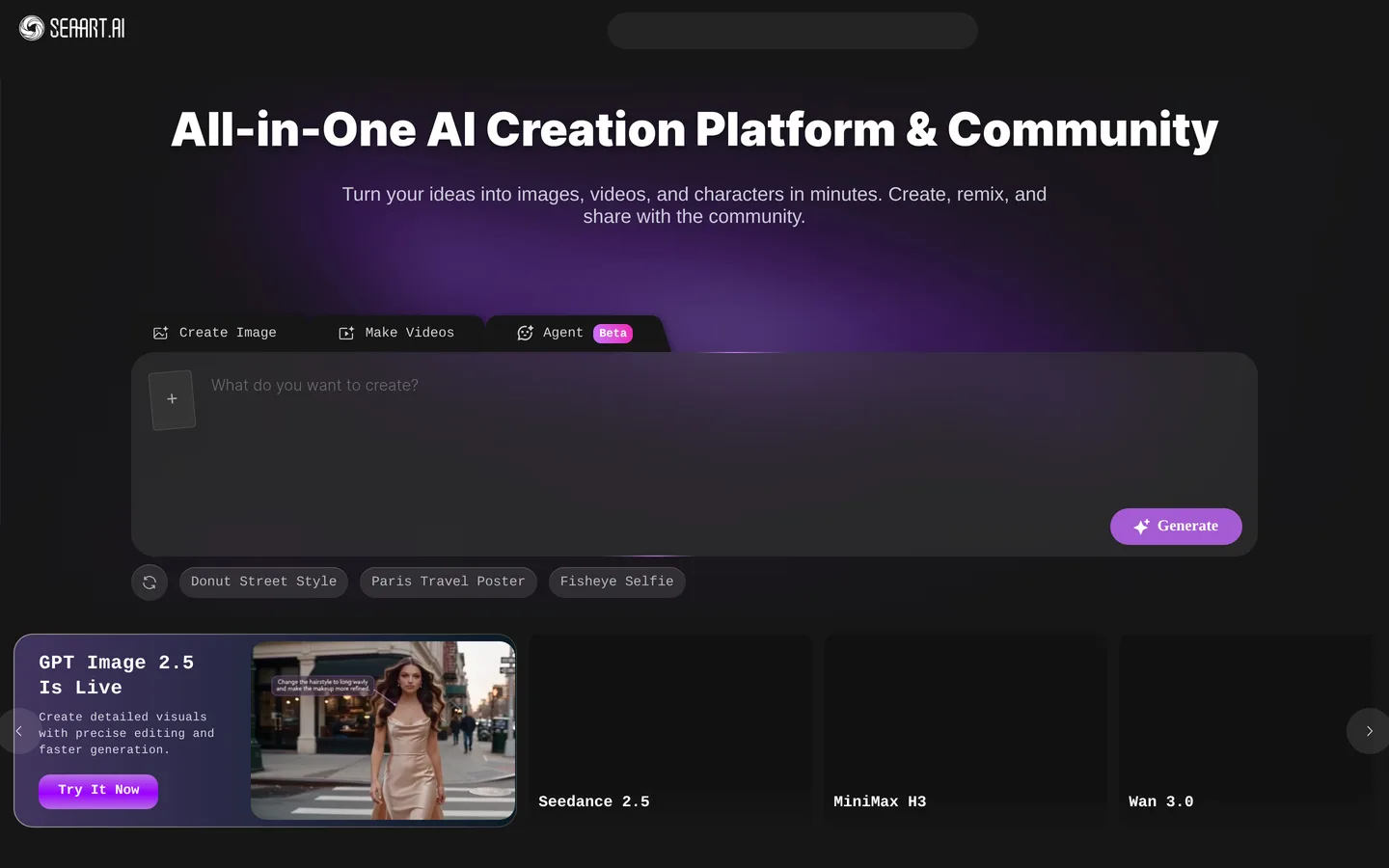Click the search bar at the top

[x=792, y=31]
